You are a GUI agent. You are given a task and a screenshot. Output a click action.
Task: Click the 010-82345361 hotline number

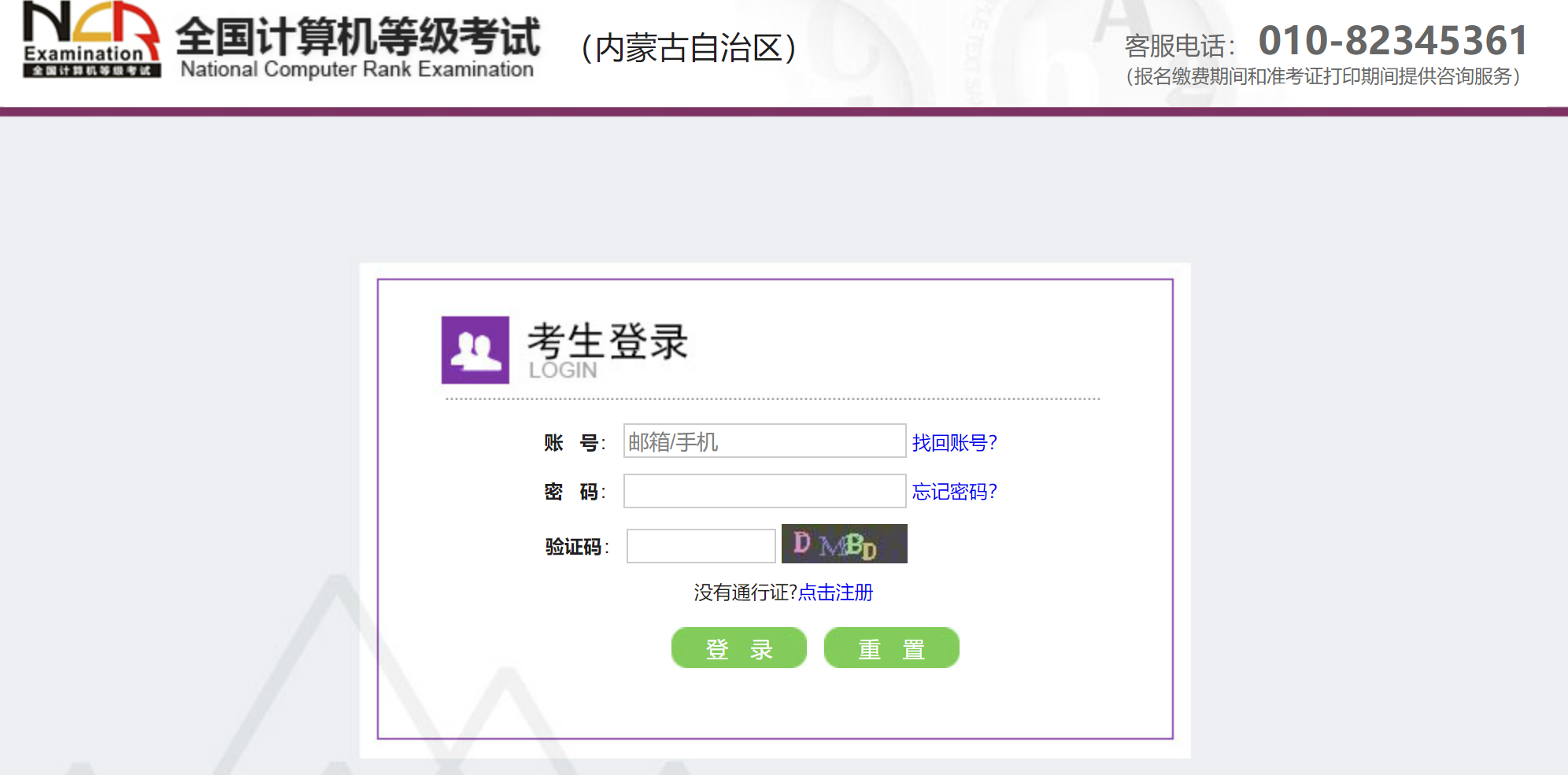pos(1392,40)
